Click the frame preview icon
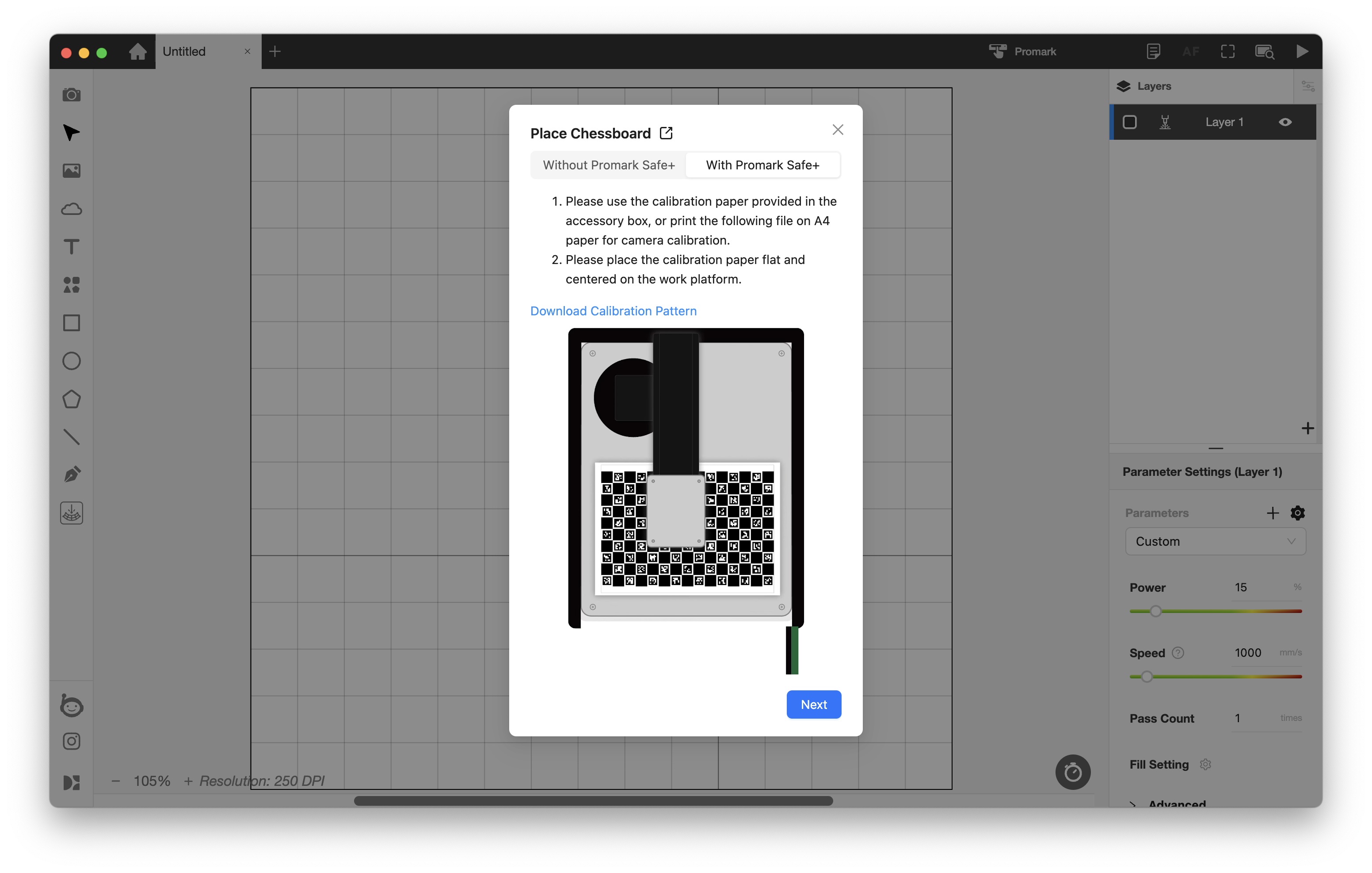The height and width of the screenshot is (873, 1372). click(1228, 51)
